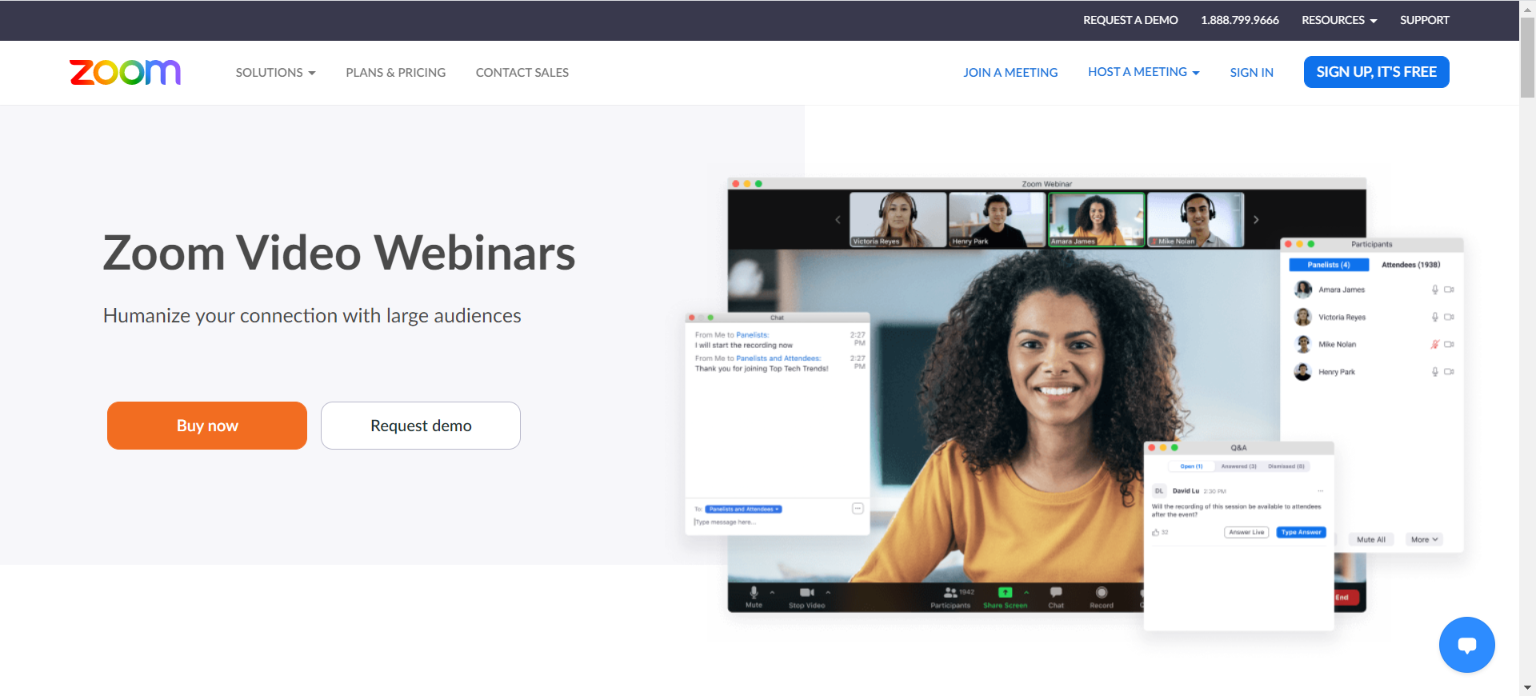This screenshot has height=696, width=1536.
Task: Open the More dropdown in Participants panel
Action: coord(1424,539)
